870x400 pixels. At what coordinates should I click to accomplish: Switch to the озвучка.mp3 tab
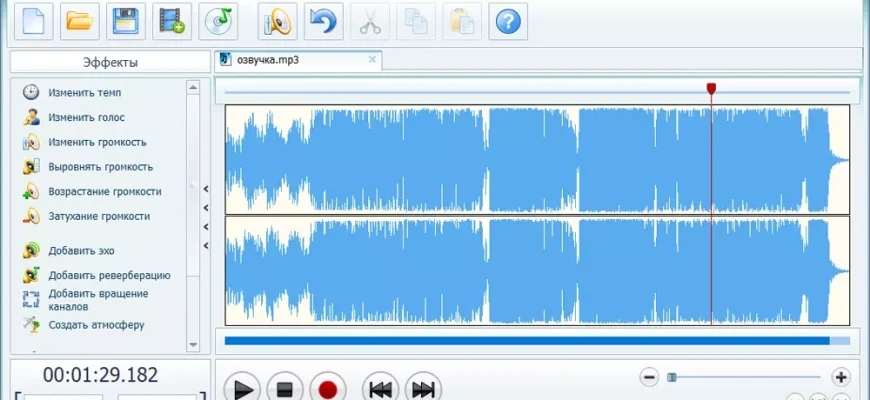pyautogui.click(x=267, y=60)
